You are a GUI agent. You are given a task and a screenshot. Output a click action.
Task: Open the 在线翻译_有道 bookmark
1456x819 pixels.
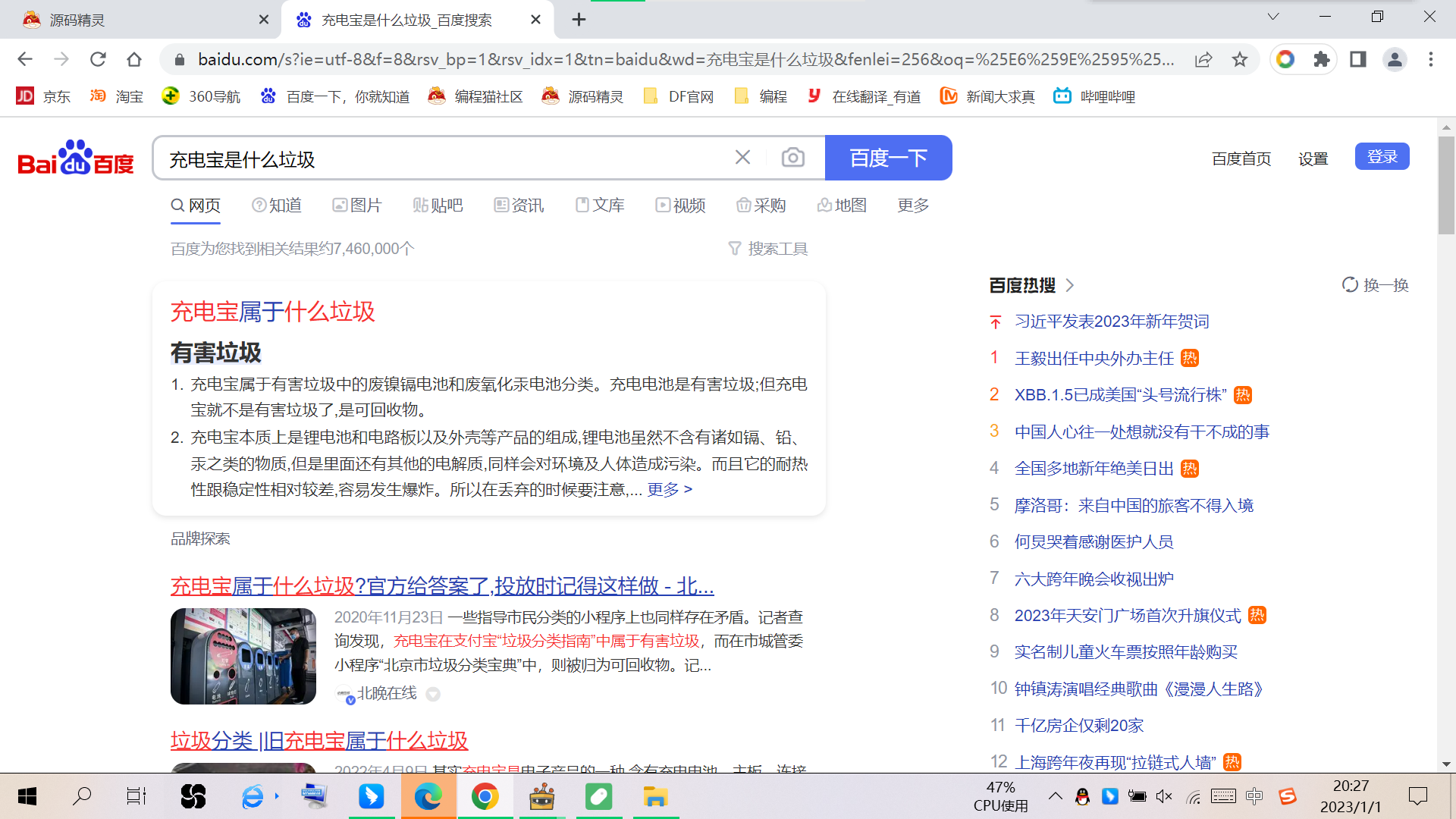(x=864, y=96)
